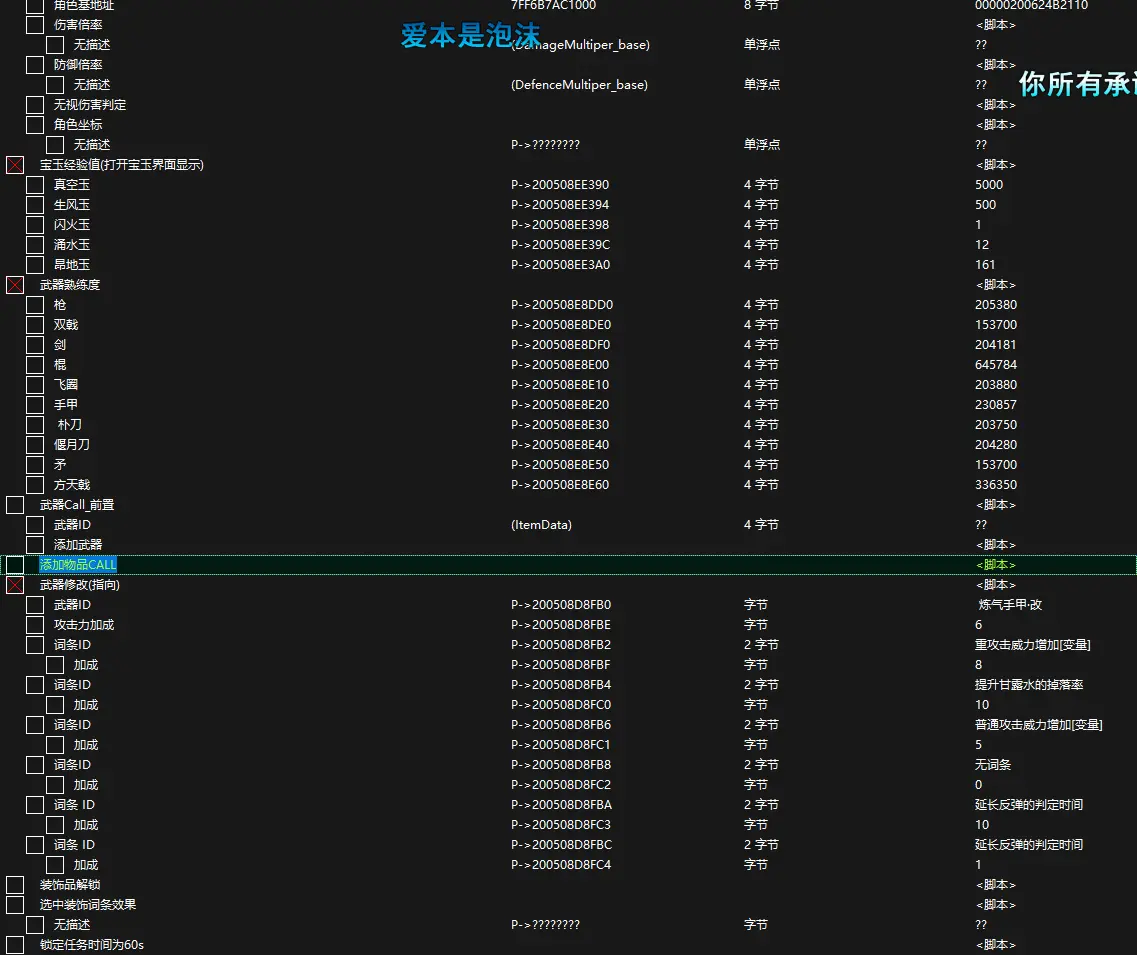Click the (DefenceMultiper_base) address cell
The image size is (1137, 955).
point(579,85)
